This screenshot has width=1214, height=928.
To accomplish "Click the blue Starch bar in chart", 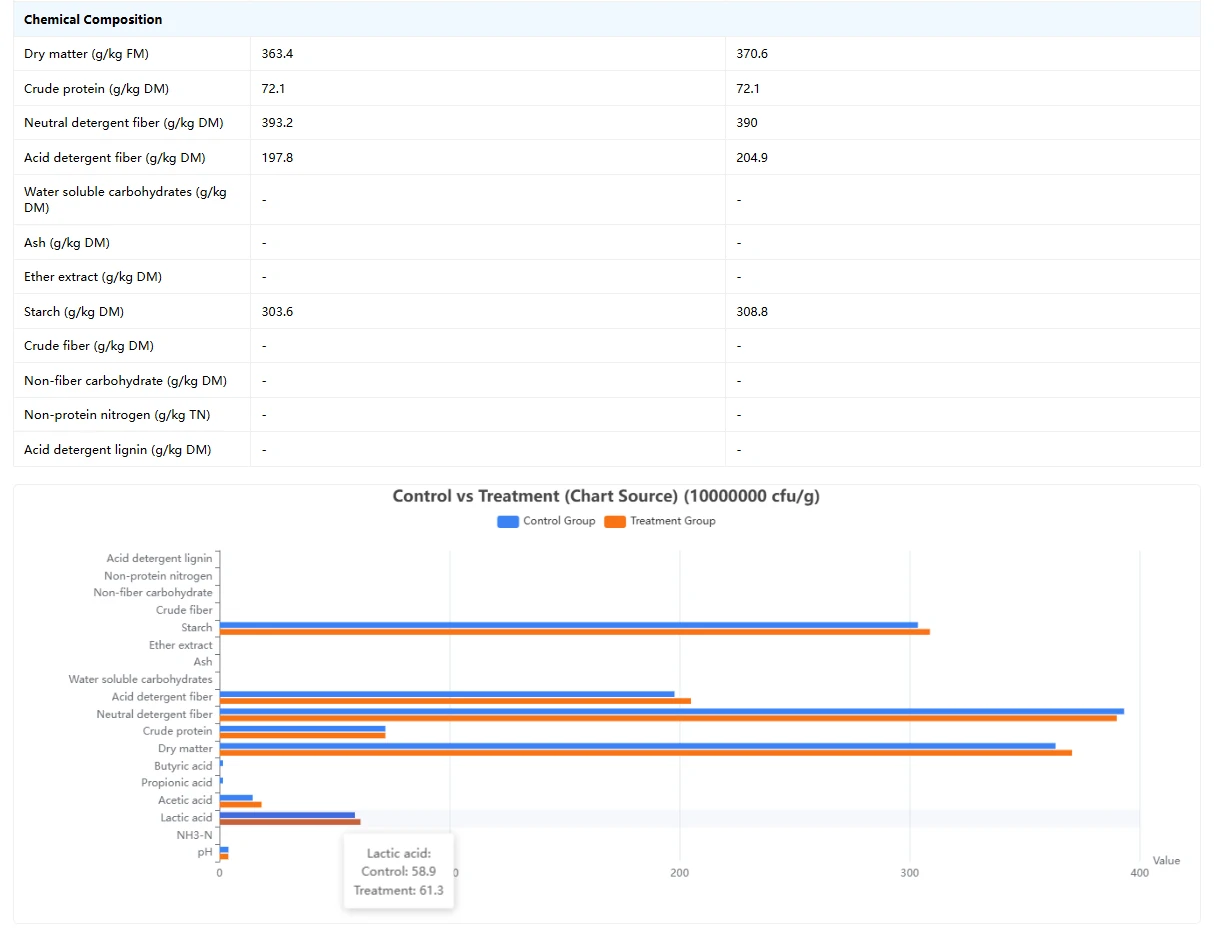I will pos(568,625).
